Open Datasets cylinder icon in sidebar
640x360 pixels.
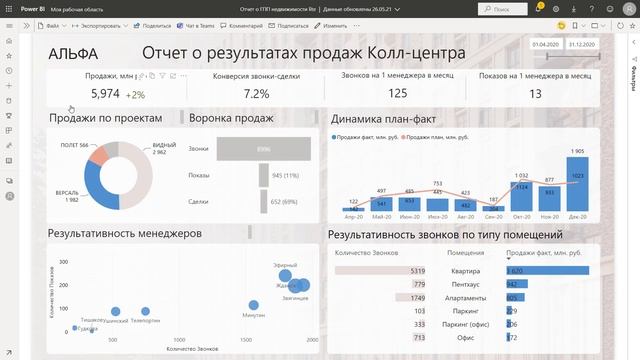coord(9,100)
